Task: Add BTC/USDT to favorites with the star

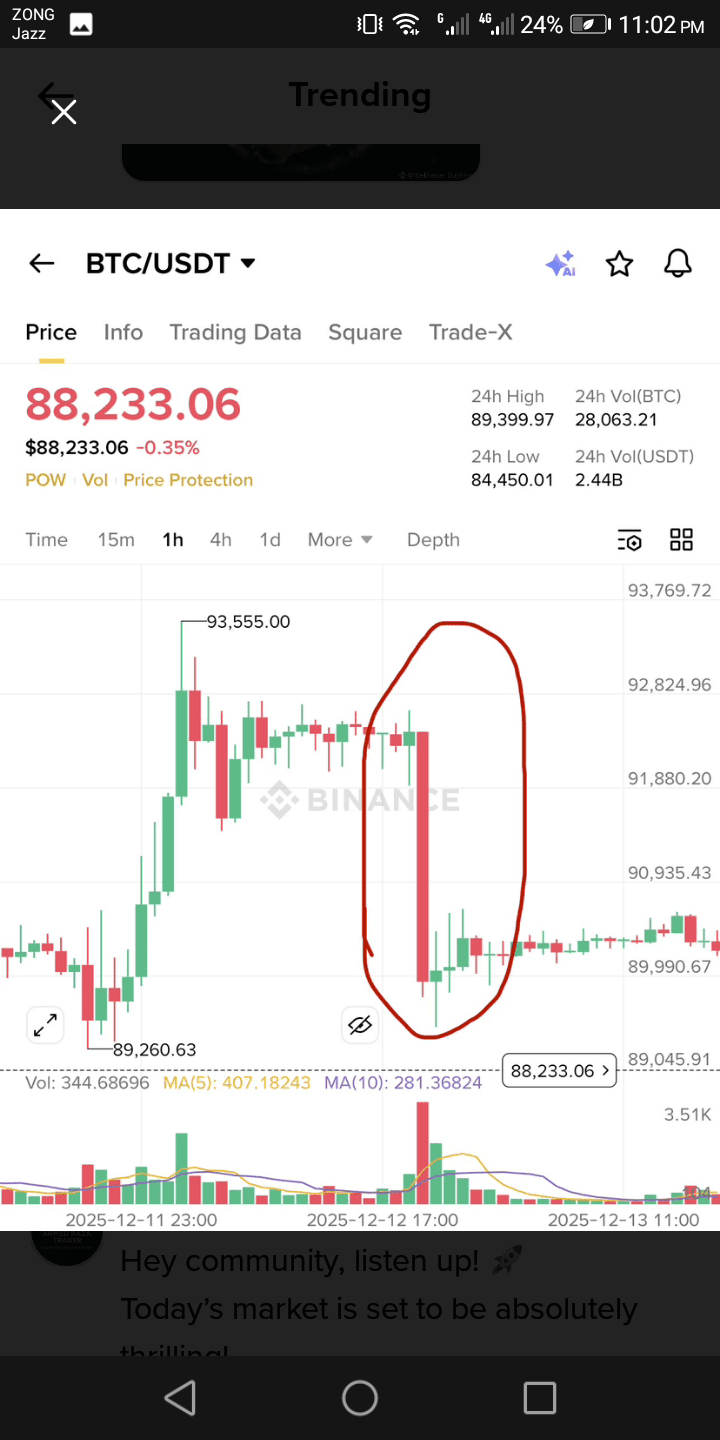Action: 620,264
